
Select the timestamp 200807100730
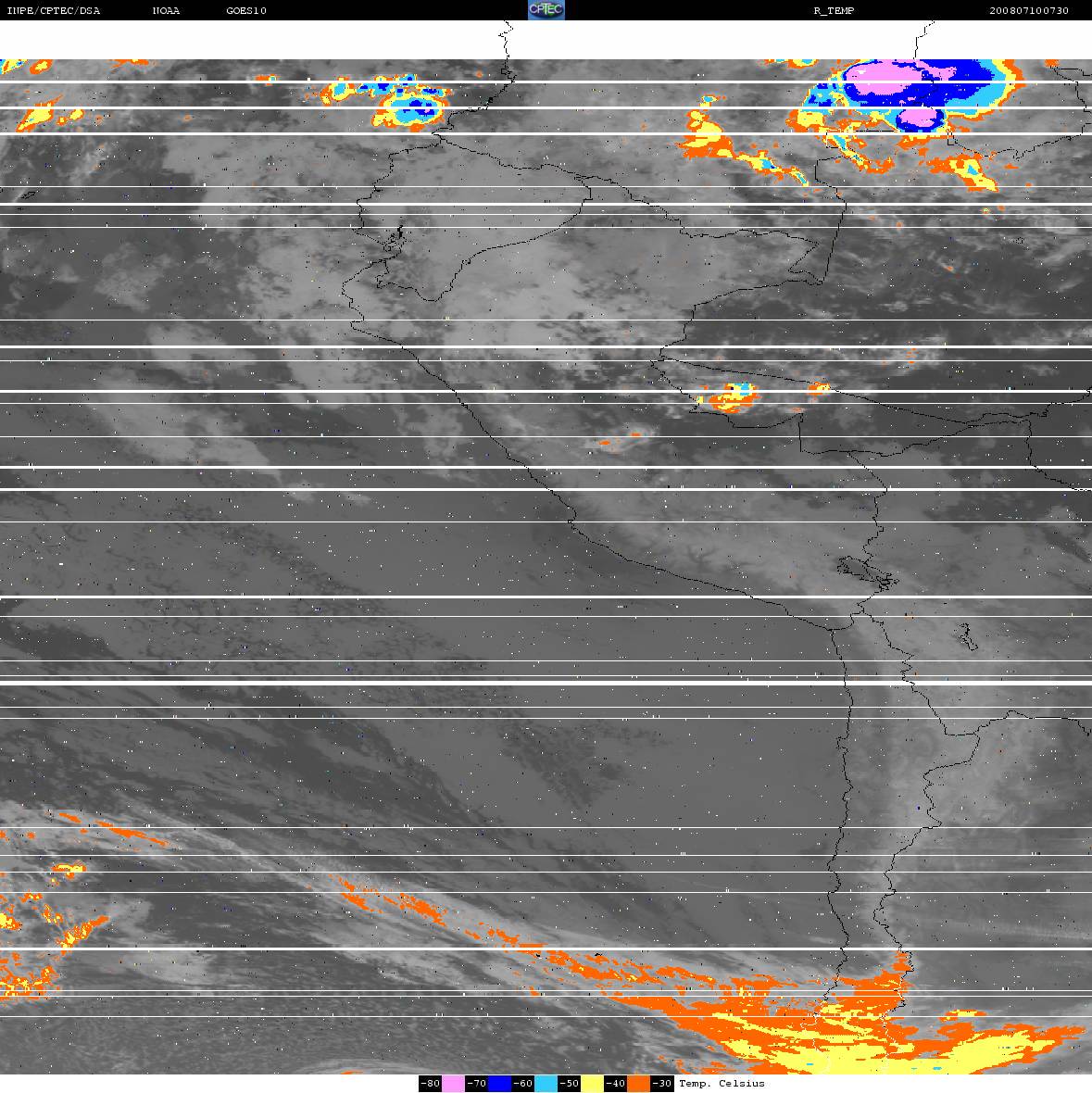point(1029,10)
